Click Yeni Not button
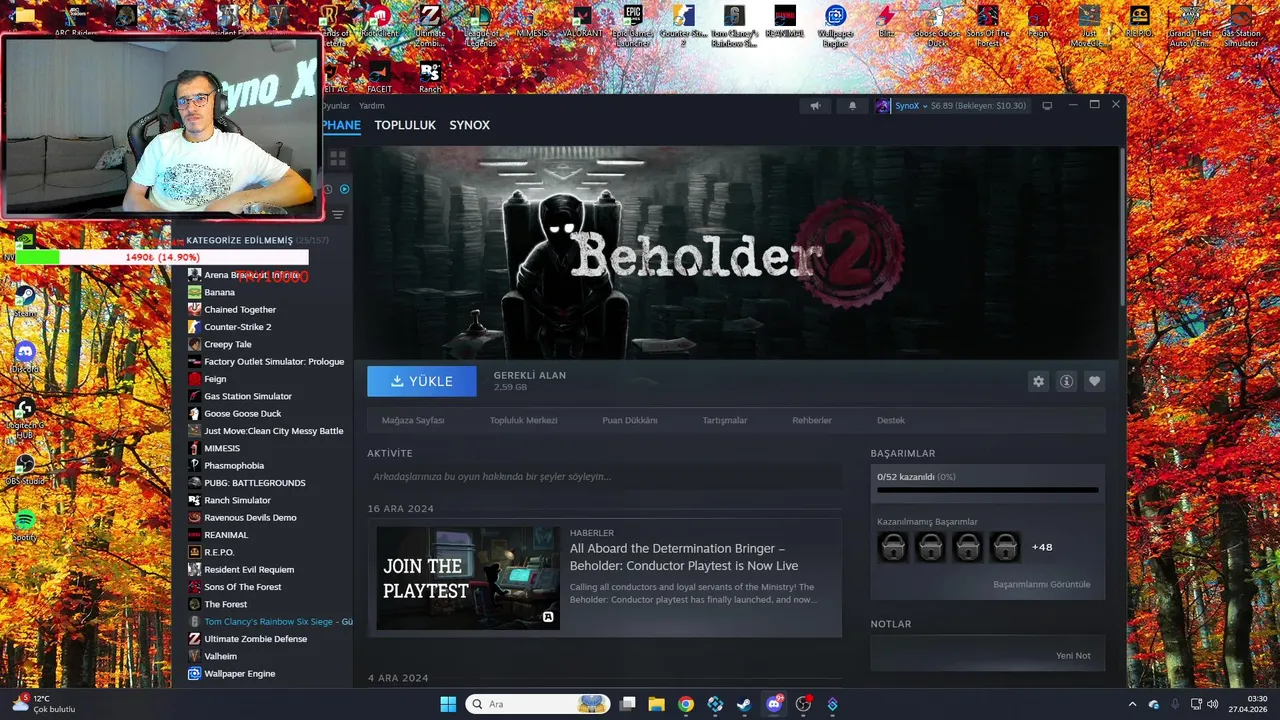This screenshot has height=720, width=1280. coord(1073,656)
